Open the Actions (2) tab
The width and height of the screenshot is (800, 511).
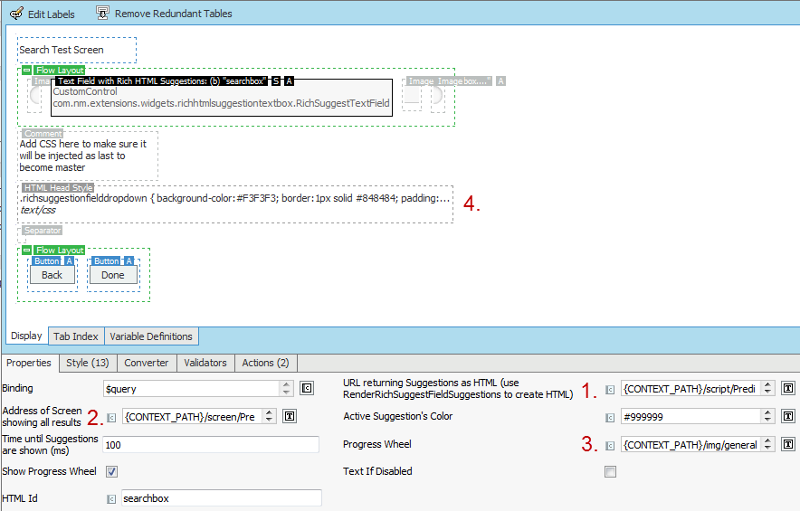tap(265, 362)
